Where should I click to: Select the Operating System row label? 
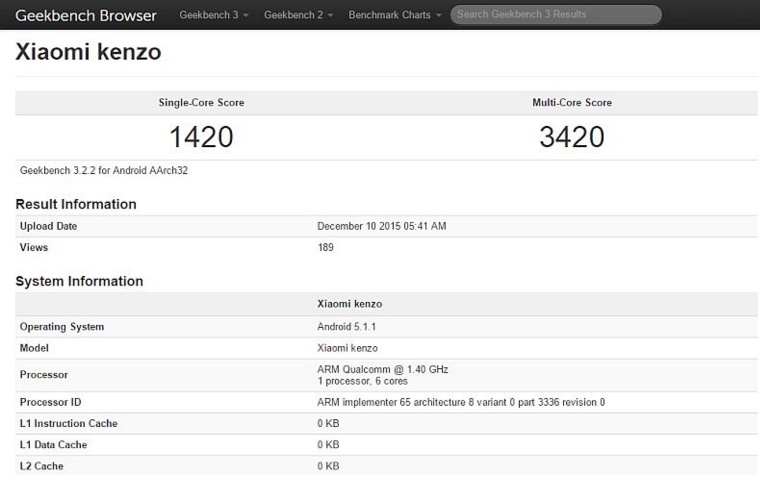pyautogui.click(x=62, y=327)
